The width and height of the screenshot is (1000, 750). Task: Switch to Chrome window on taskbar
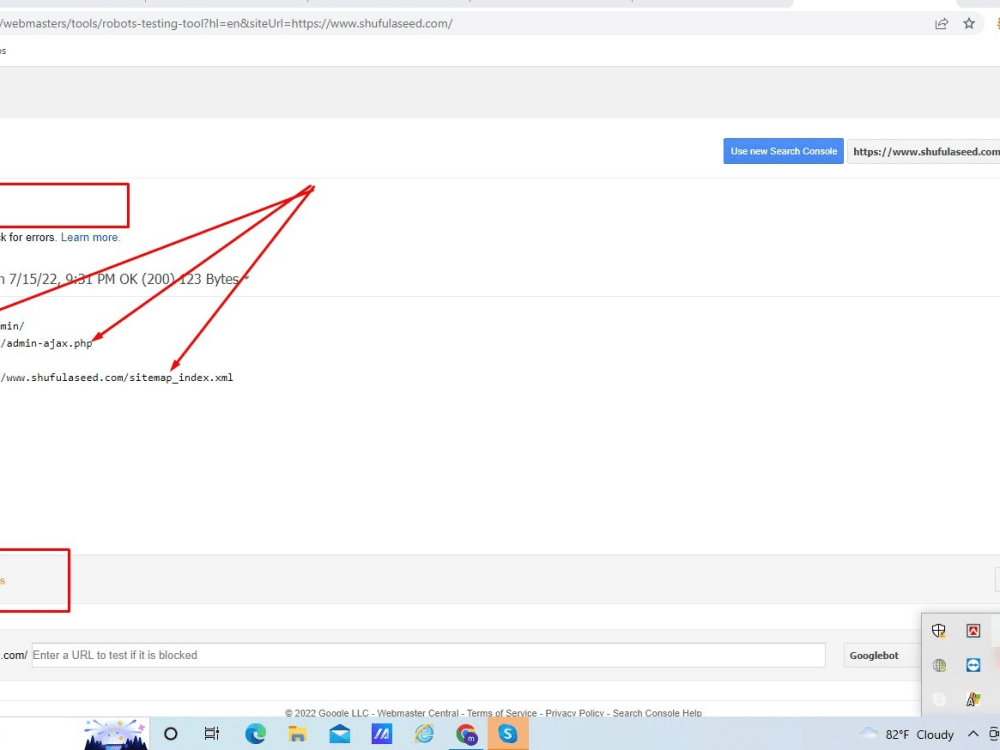coord(466,734)
